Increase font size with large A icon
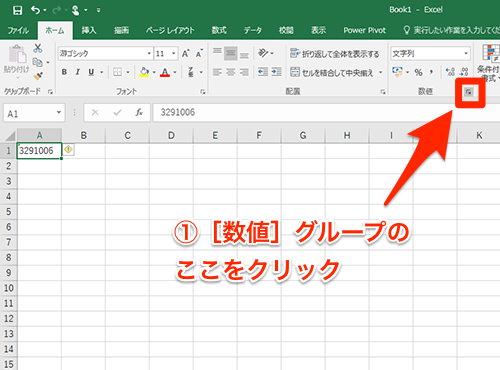Screen dimensions: 500x370 click(185, 53)
